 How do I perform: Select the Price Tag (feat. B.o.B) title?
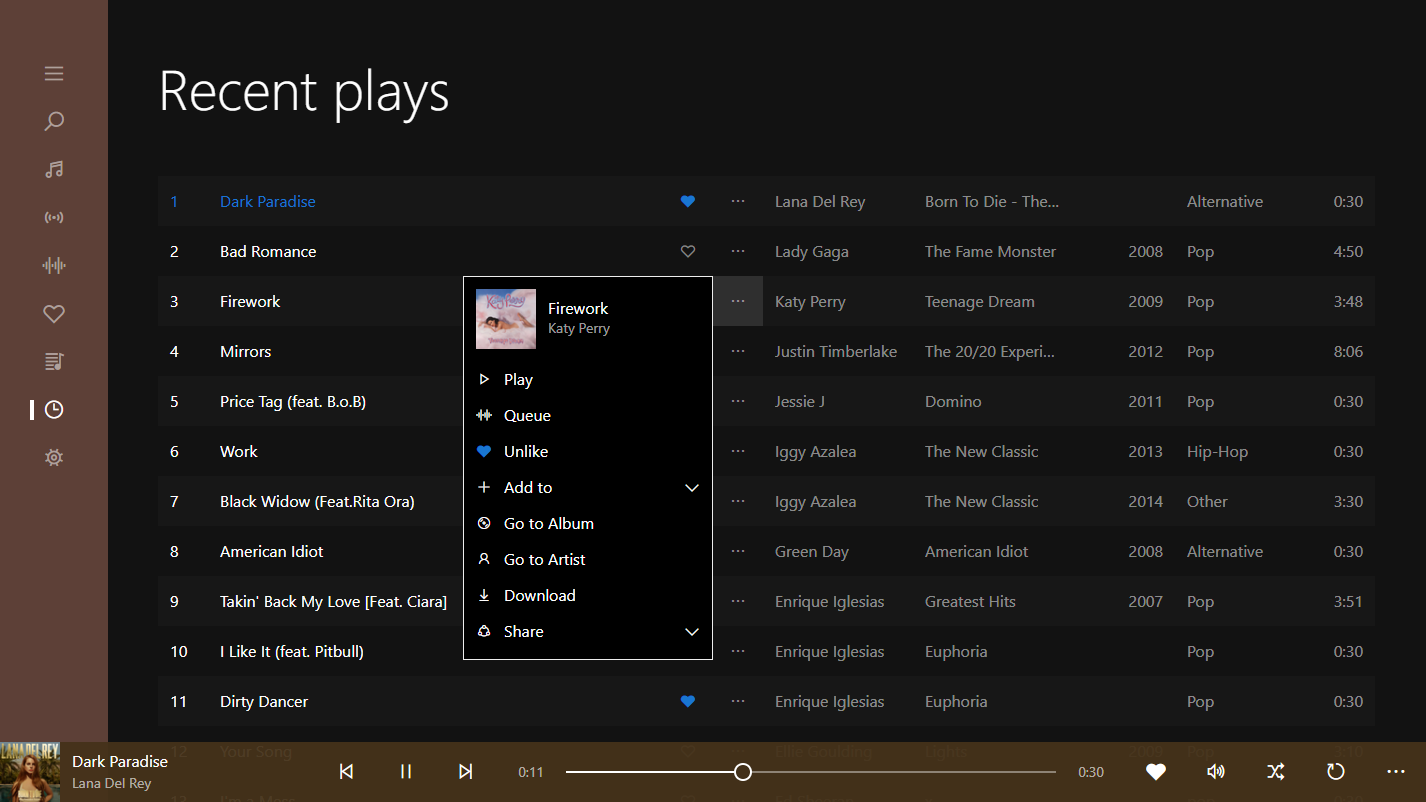(x=293, y=401)
